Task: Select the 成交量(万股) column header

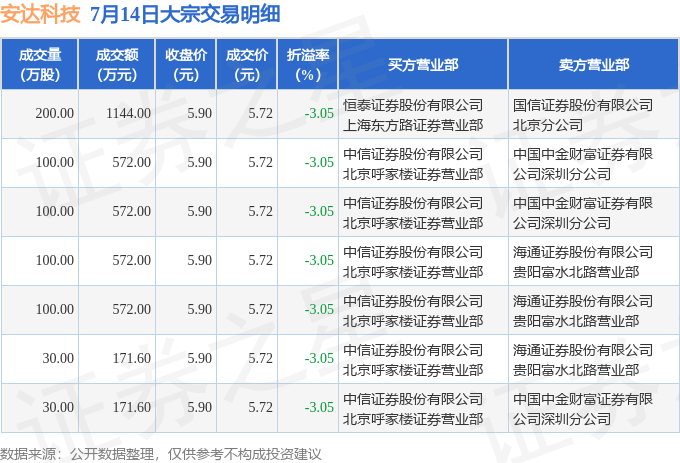Action: (40, 65)
